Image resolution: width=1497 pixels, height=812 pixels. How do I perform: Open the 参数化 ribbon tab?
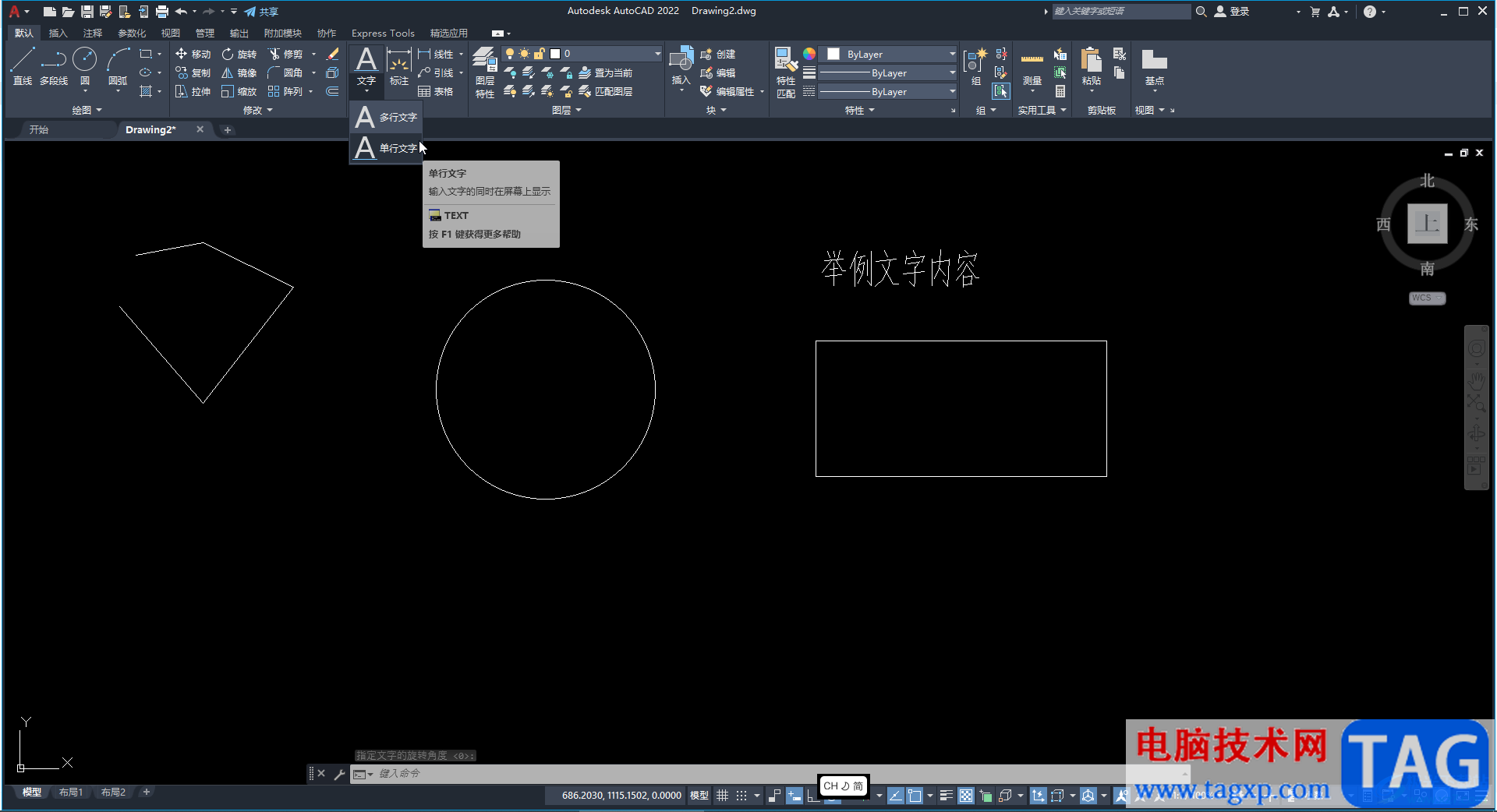tap(132, 33)
